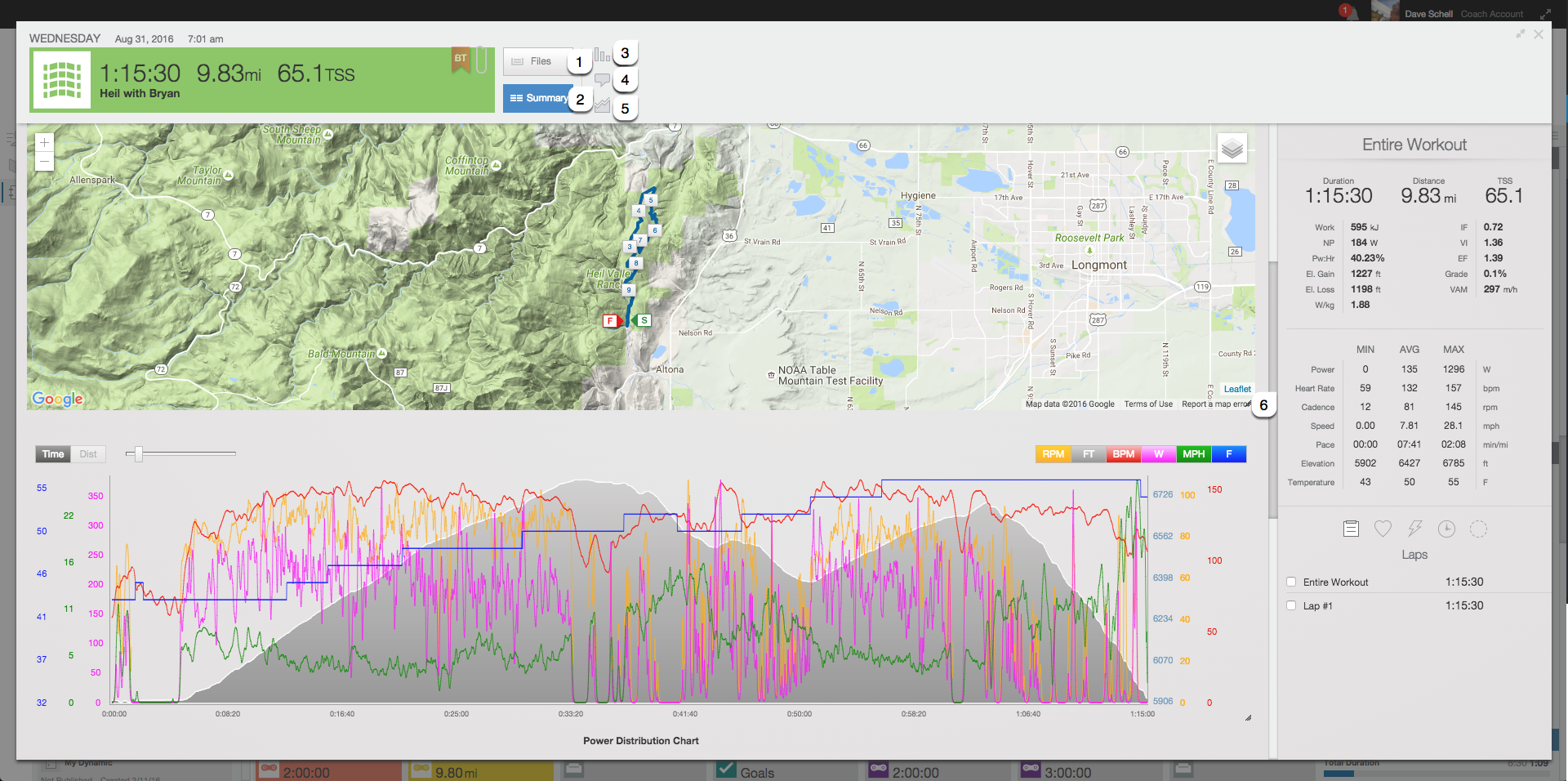Click the Summary button

[x=537, y=98]
